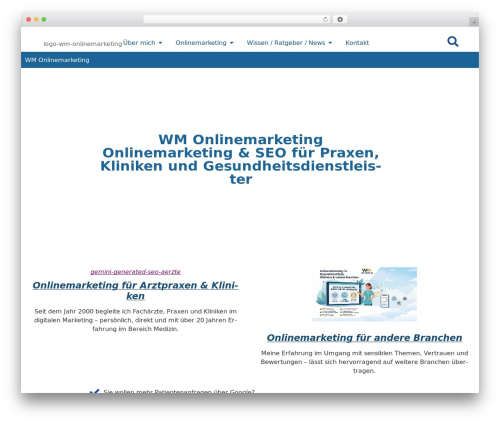This screenshot has width=500, height=423.
Task: Open the site search magnifier icon
Action: point(453,42)
